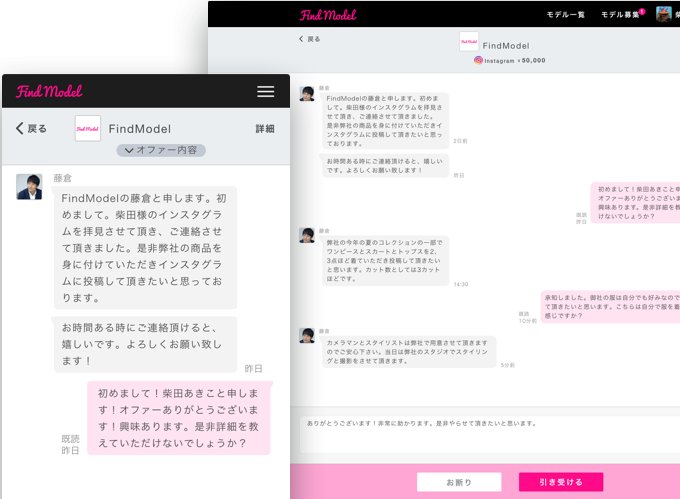Open hamburger menu in mobile view
Viewport: 680px width, 499px height.
pos(265,91)
